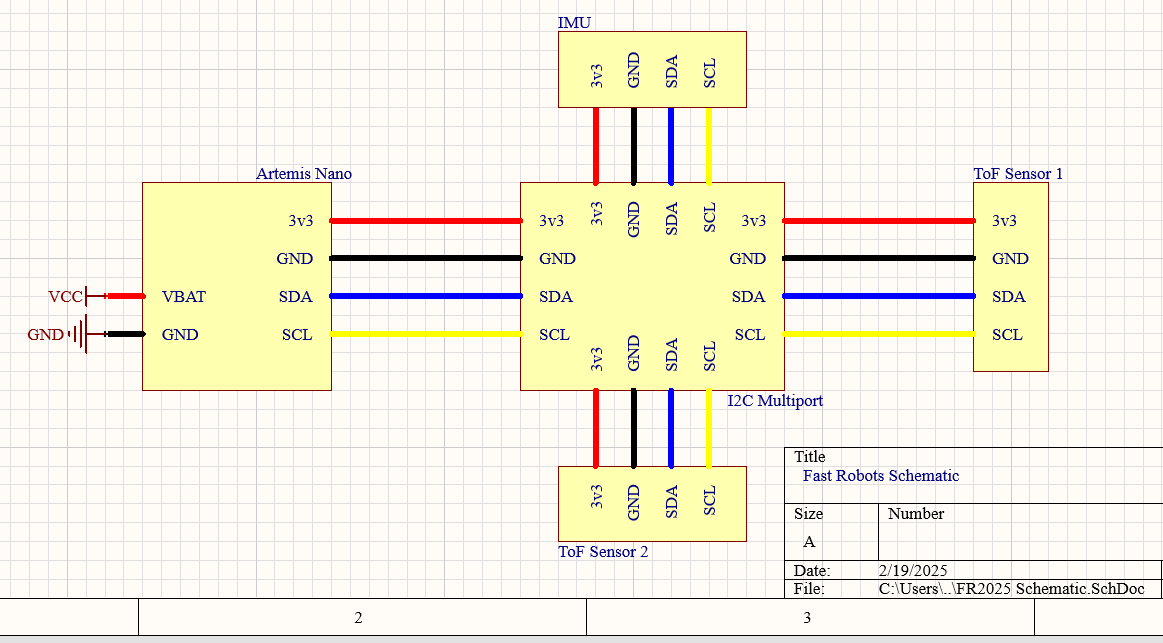Select red 3v3 wire from Artemis Nano to Multiport
Screen dimensions: 1163x643
pos(426,221)
